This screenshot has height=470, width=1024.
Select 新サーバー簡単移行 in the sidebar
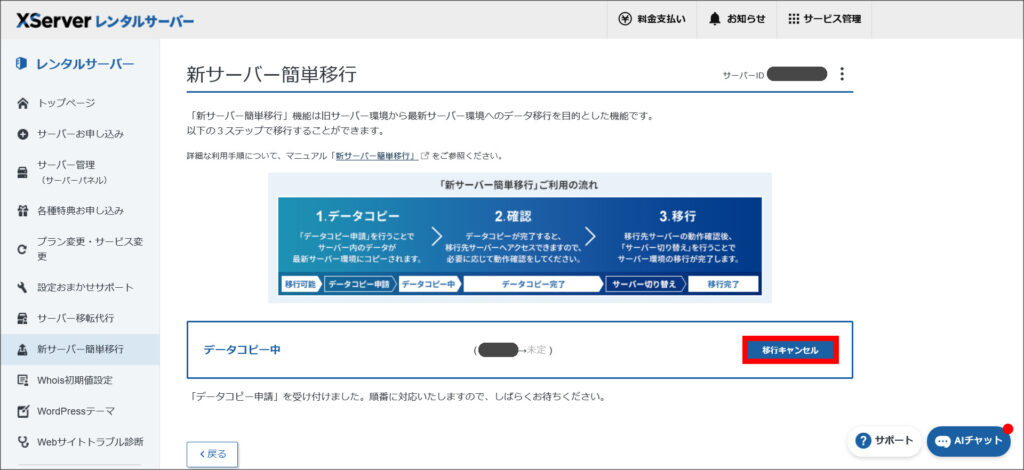tap(80, 349)
